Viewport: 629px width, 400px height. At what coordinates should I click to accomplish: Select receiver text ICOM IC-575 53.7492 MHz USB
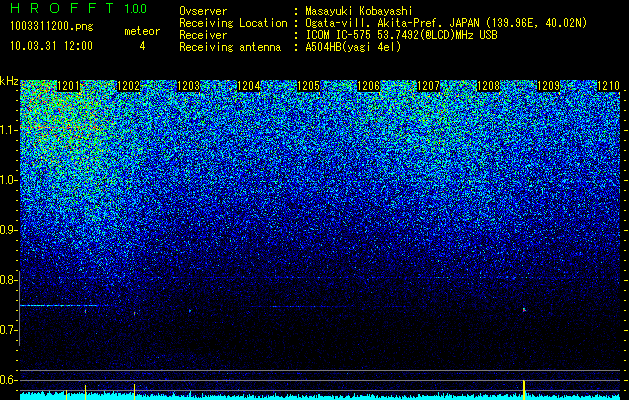[401, 35]
